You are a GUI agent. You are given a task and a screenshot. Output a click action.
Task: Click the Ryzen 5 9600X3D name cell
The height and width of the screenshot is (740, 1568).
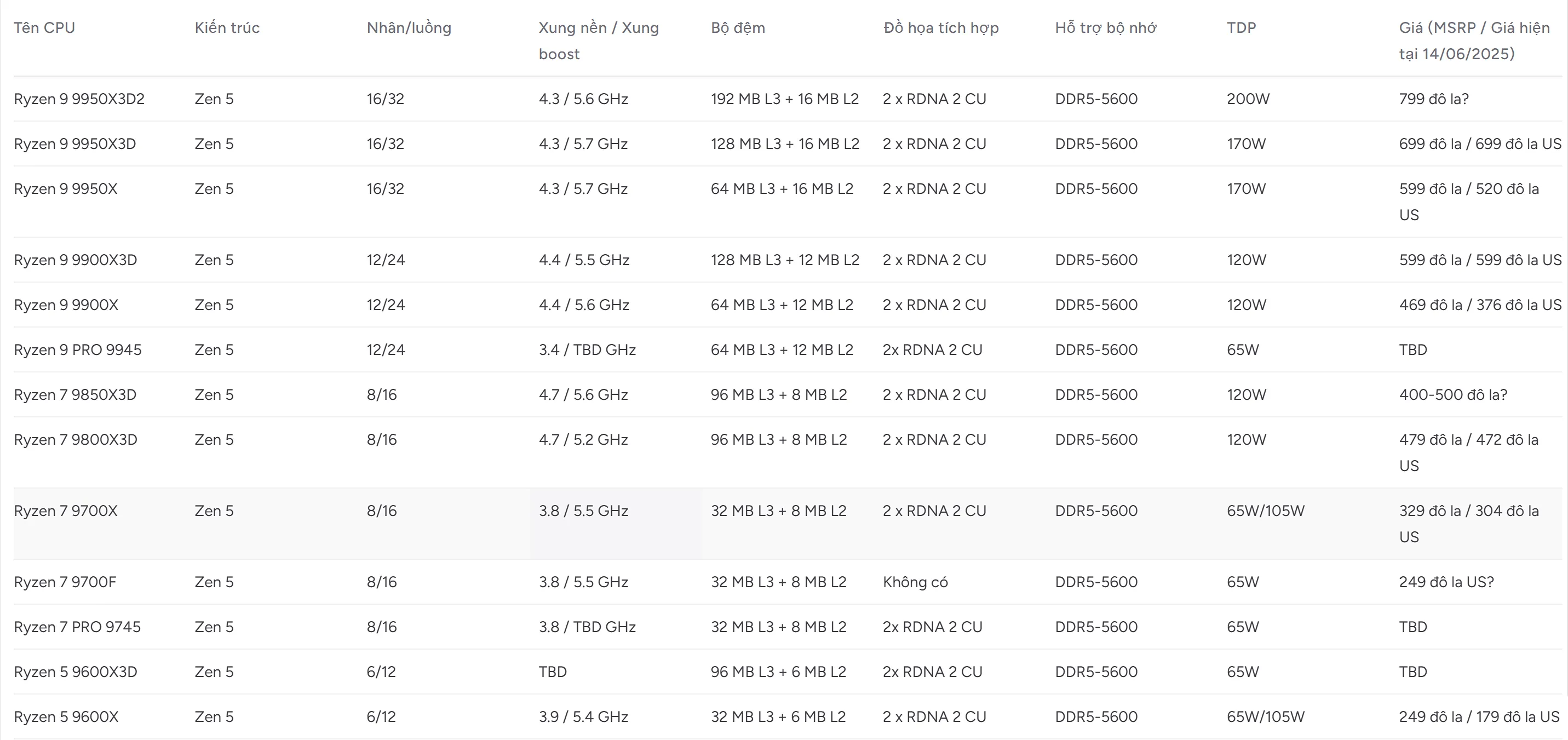click(76, 673)
